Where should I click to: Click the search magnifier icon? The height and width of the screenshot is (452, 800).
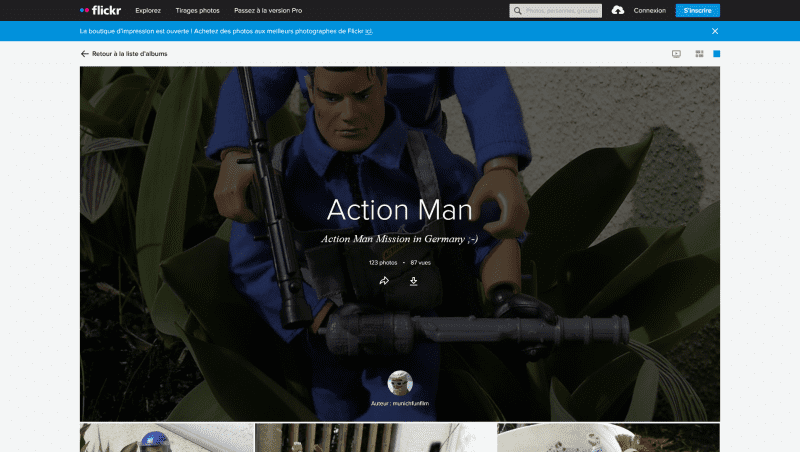tap(517, 11)
